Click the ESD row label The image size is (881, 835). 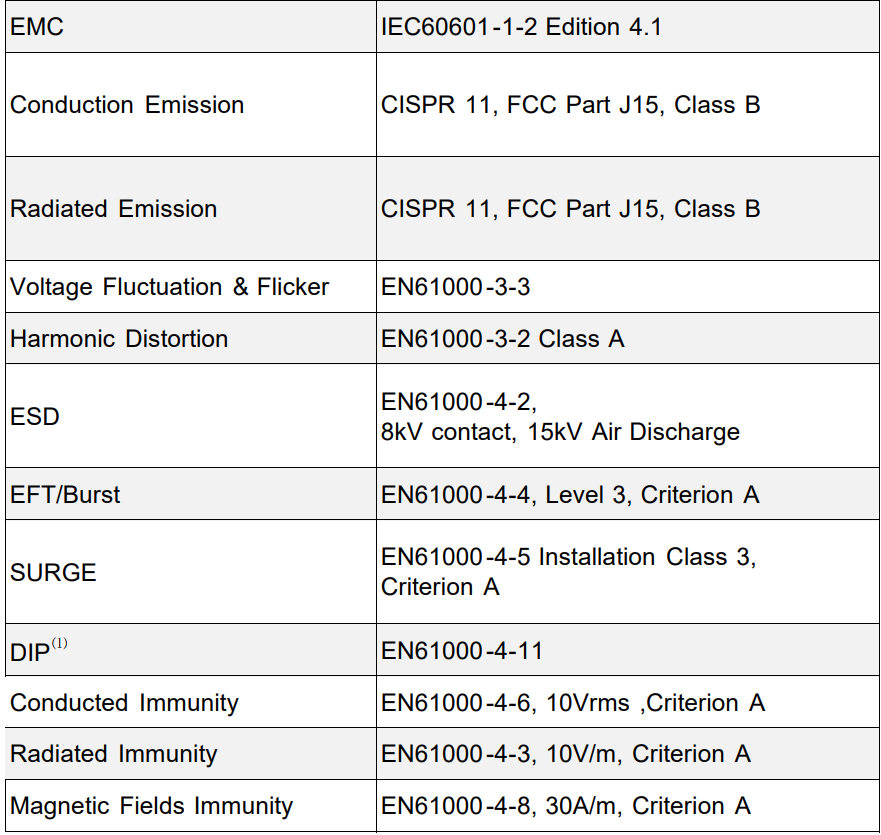[35, 417]
